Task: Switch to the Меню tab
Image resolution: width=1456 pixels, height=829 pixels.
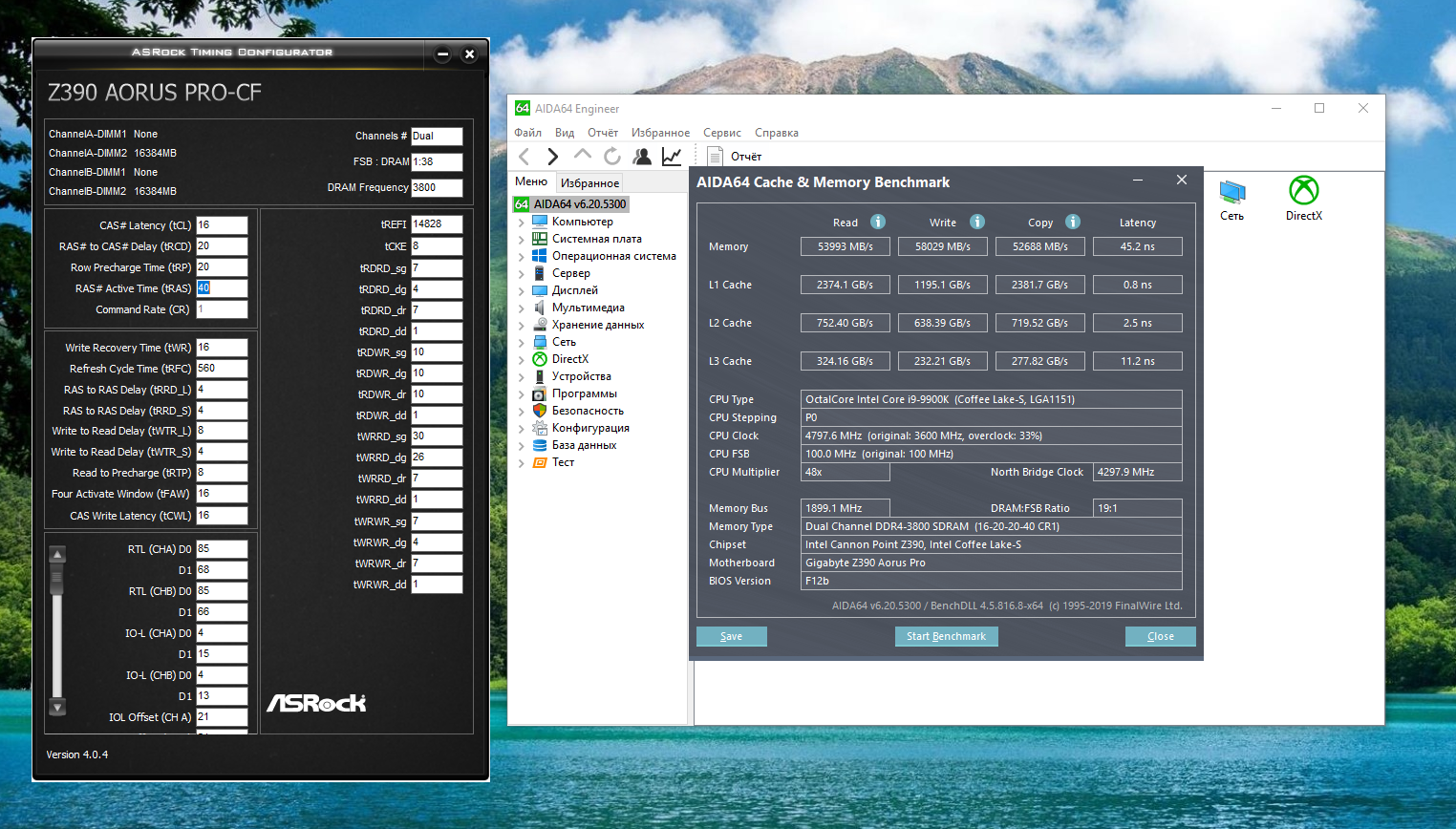Action: tap(531, 181)
